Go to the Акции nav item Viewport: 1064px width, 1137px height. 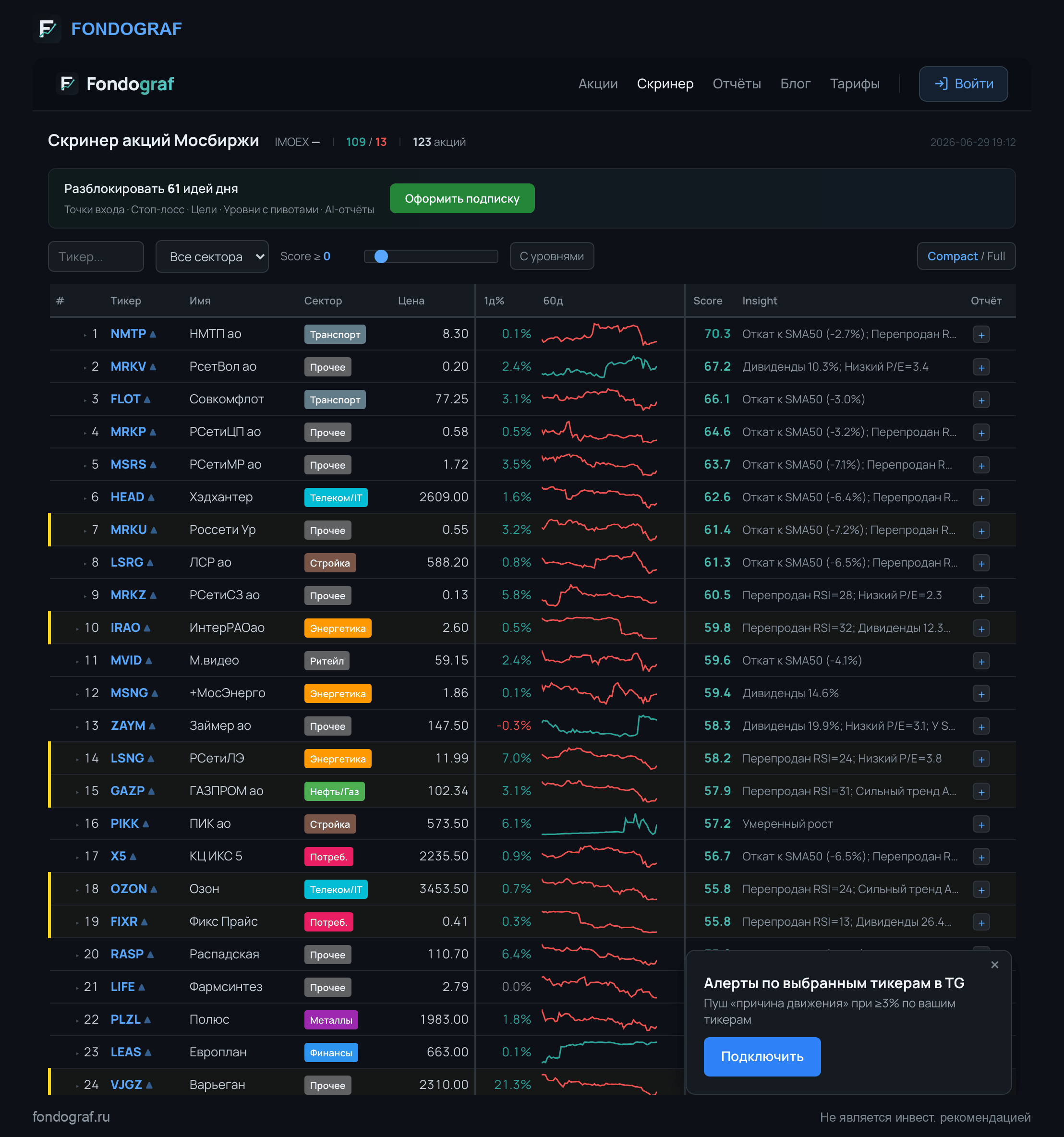click(598, 84)
